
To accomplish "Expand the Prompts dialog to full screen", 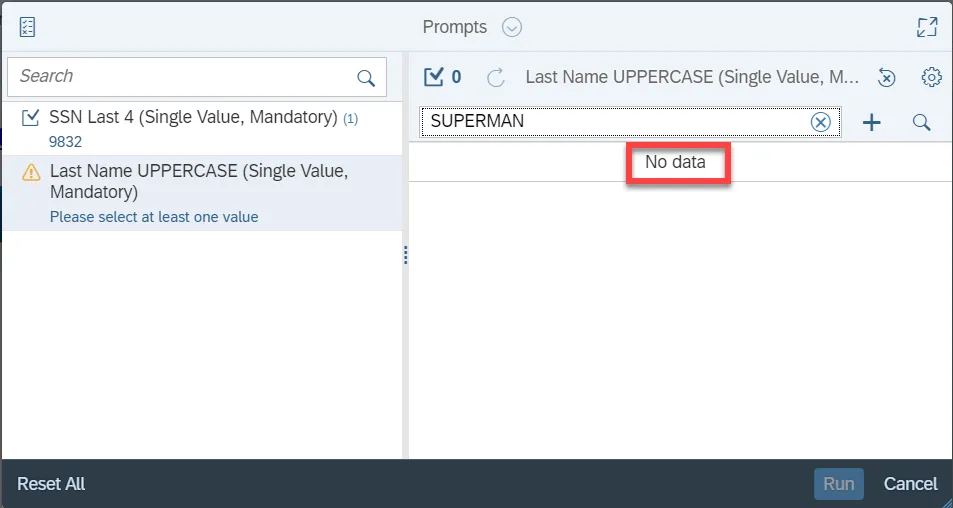I will pyautogui.click(x=926, y=27).
